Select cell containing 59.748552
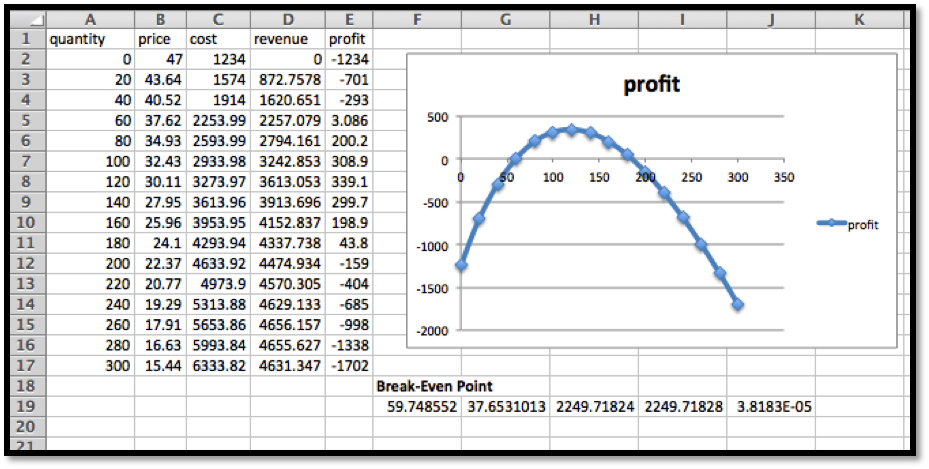 point(418,405)
